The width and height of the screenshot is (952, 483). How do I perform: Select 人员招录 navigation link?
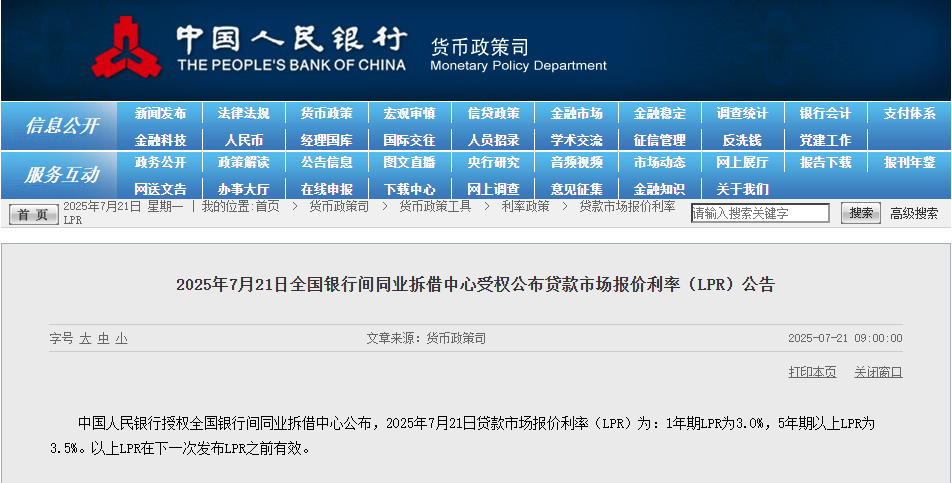click(x=494, y=140)
